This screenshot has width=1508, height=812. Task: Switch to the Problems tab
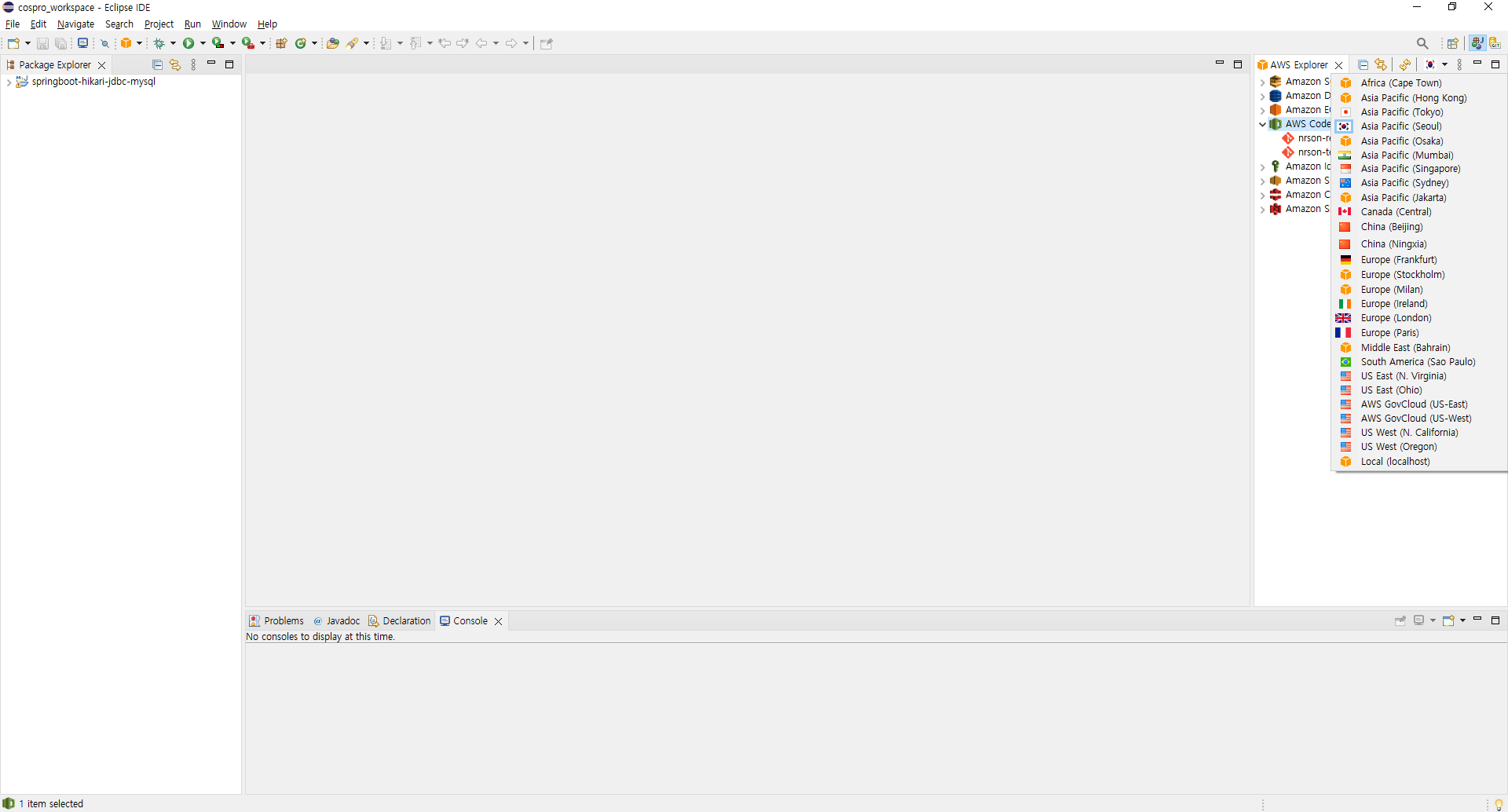click(x=276, y=620)
